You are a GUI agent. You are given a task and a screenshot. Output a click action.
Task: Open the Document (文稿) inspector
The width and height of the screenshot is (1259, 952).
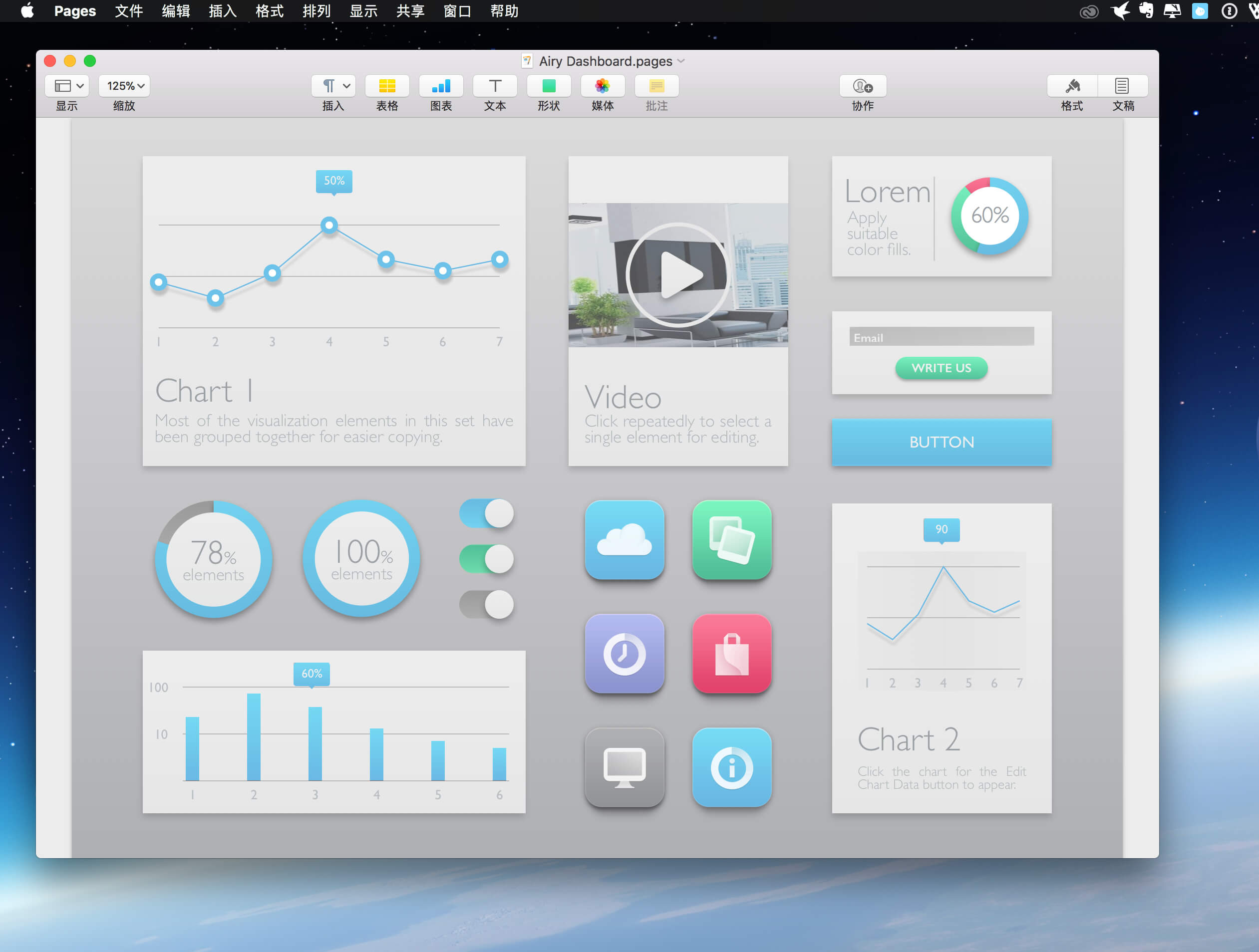[1122, 86]
